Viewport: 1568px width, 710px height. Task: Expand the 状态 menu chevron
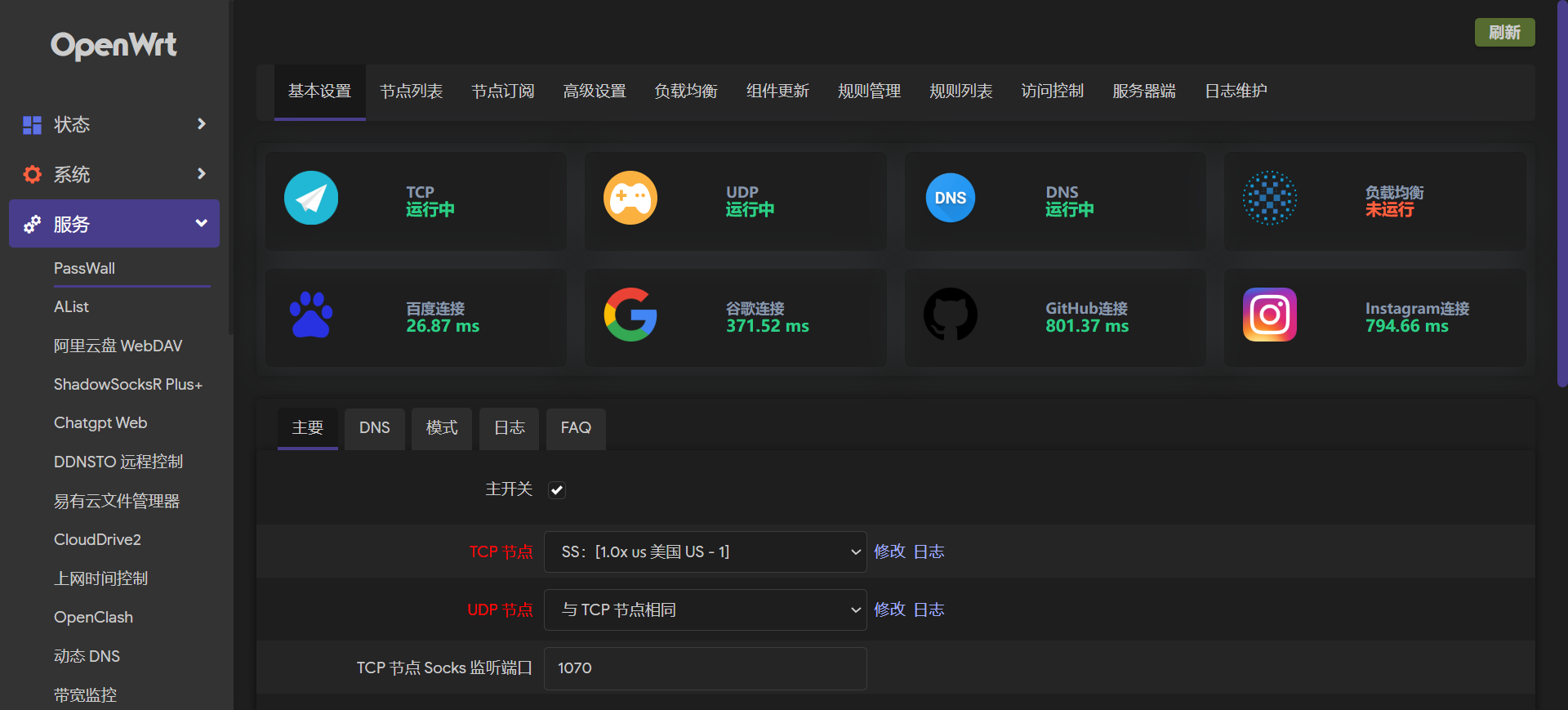[x=201, y=124]
